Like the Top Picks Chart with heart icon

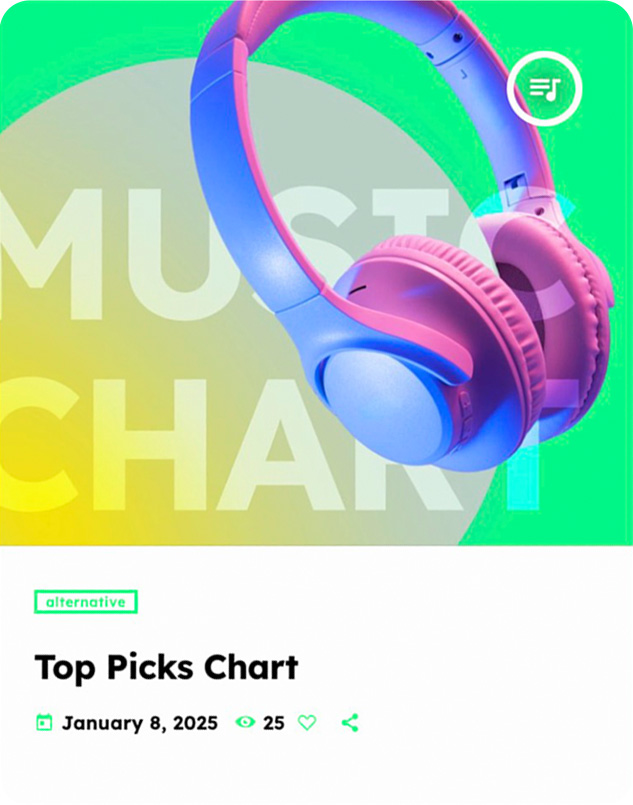tap(307, 722)
